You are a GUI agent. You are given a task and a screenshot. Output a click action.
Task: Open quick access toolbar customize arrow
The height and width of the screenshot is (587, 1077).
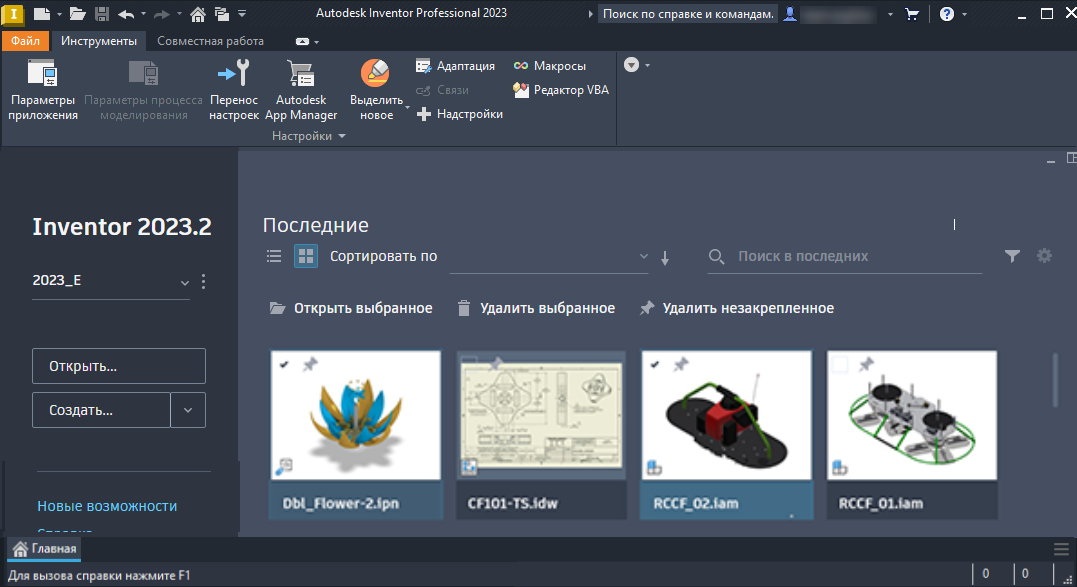(242, 14)
